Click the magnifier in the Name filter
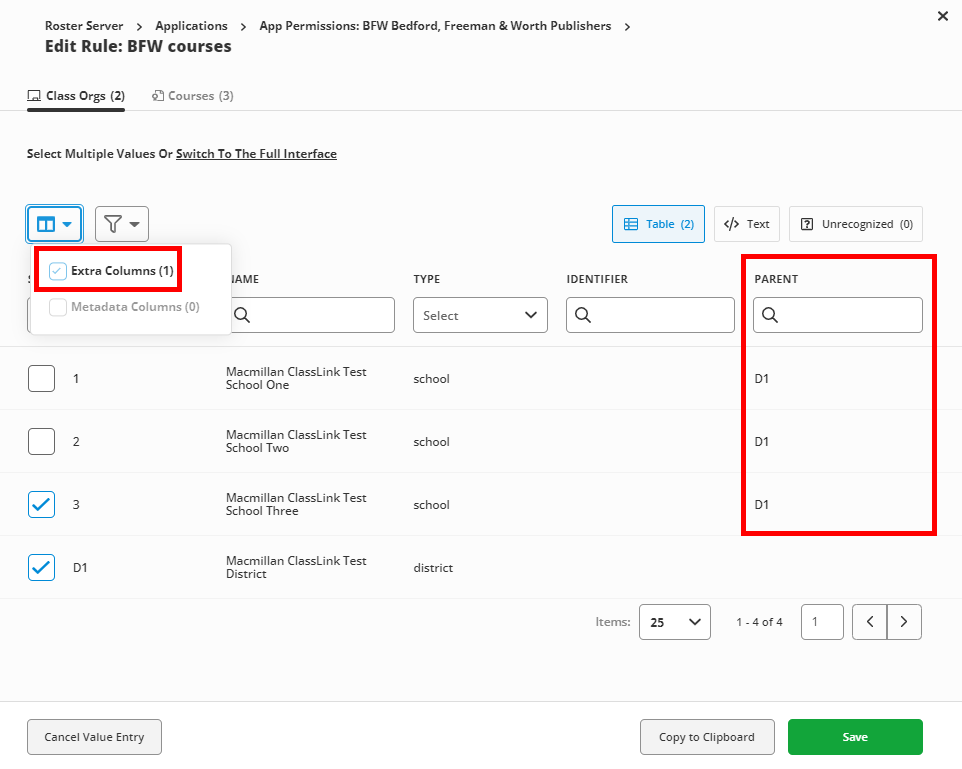Screen dimensions: 962x769 click(243, 314)
